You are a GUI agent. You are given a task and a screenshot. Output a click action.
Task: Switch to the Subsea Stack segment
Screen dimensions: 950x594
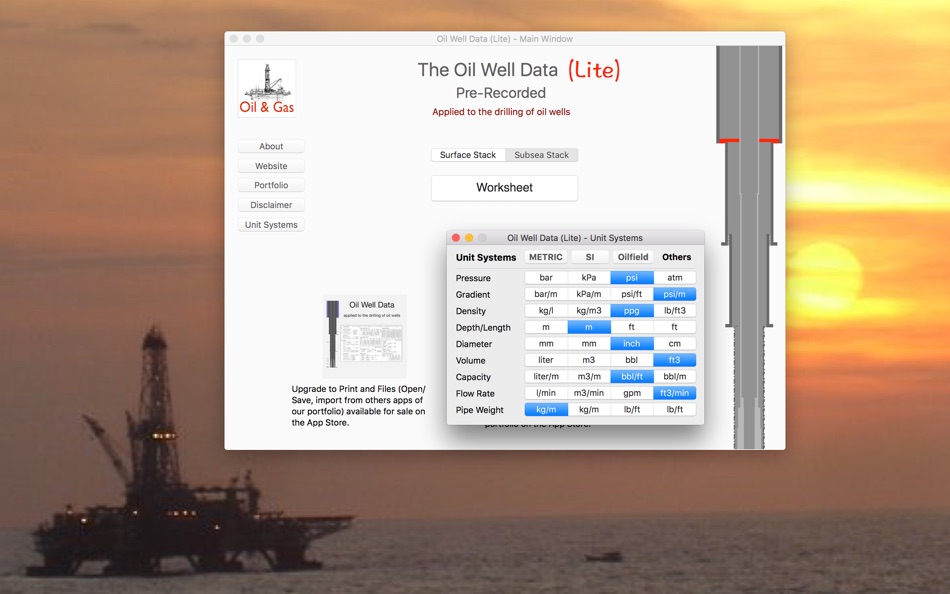[x=542, y=155]
